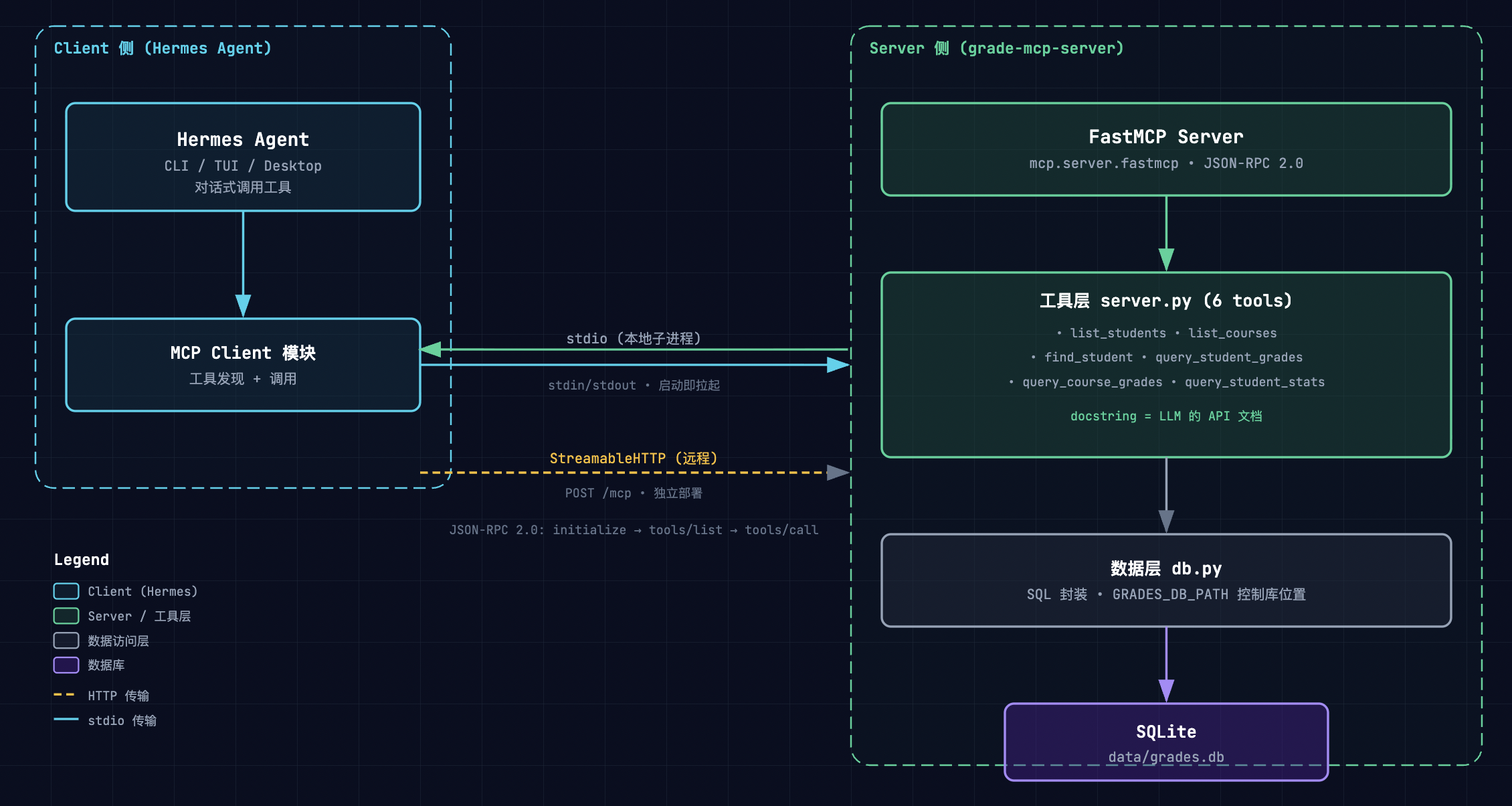The width and height of the screenshot is (1512, 806).
Task: Click the gray 数据访问层 legend swatch
Action: coord(66,641)
